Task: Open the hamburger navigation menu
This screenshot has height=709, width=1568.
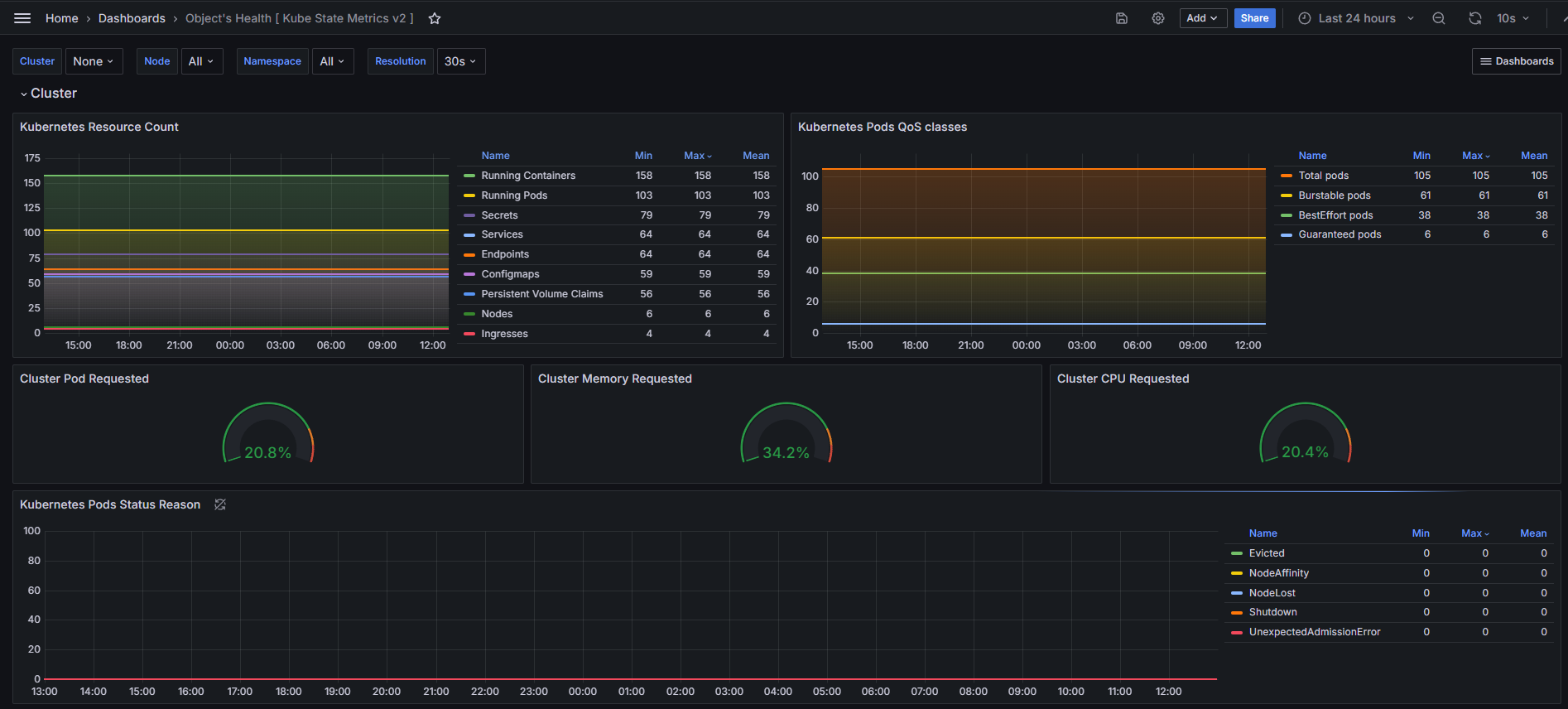Action: (x=22, y=18)
